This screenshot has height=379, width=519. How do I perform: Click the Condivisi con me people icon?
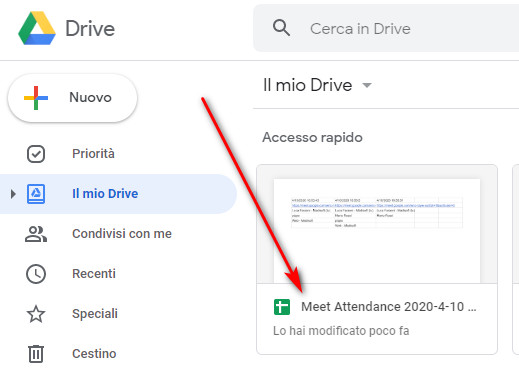click(36, 234)
